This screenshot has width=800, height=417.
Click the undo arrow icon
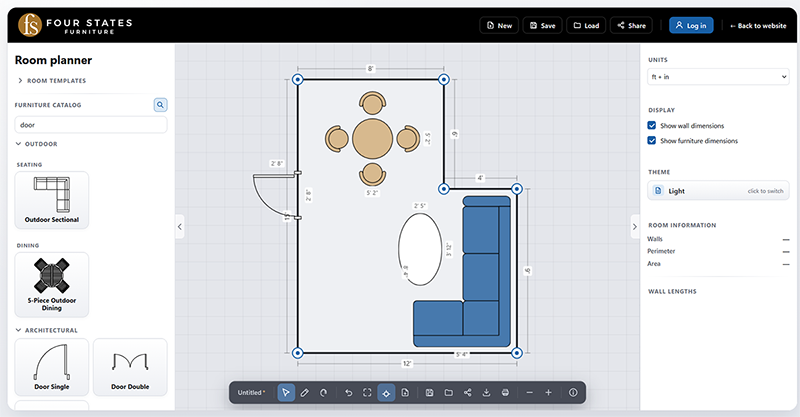(x=348, y=393)
